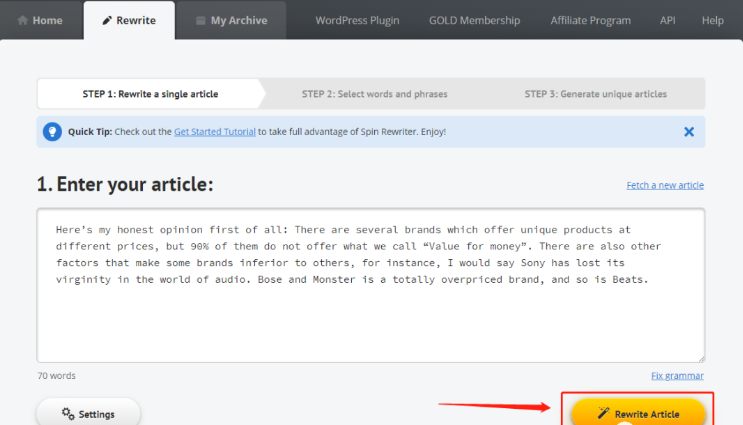The height and width of the screenshot is (425, 743).
Task: Click the Rewrite Article button
Action: (638, 414)
